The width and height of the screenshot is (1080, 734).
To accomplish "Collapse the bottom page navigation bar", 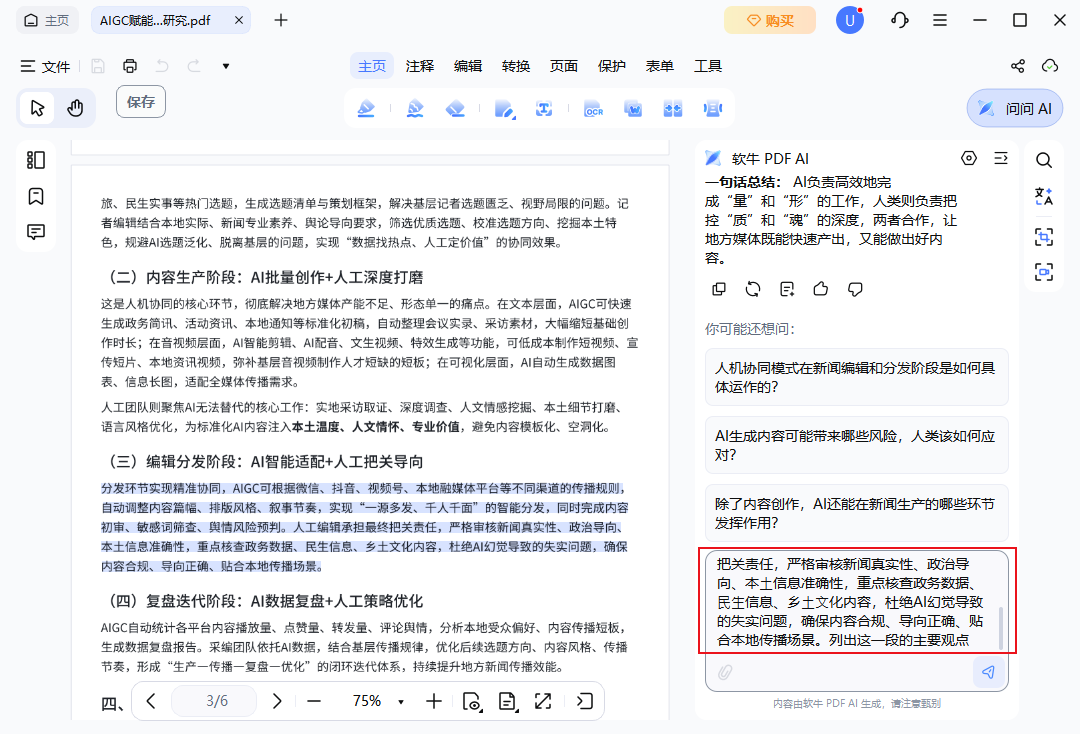I will (x=585, y=701).
